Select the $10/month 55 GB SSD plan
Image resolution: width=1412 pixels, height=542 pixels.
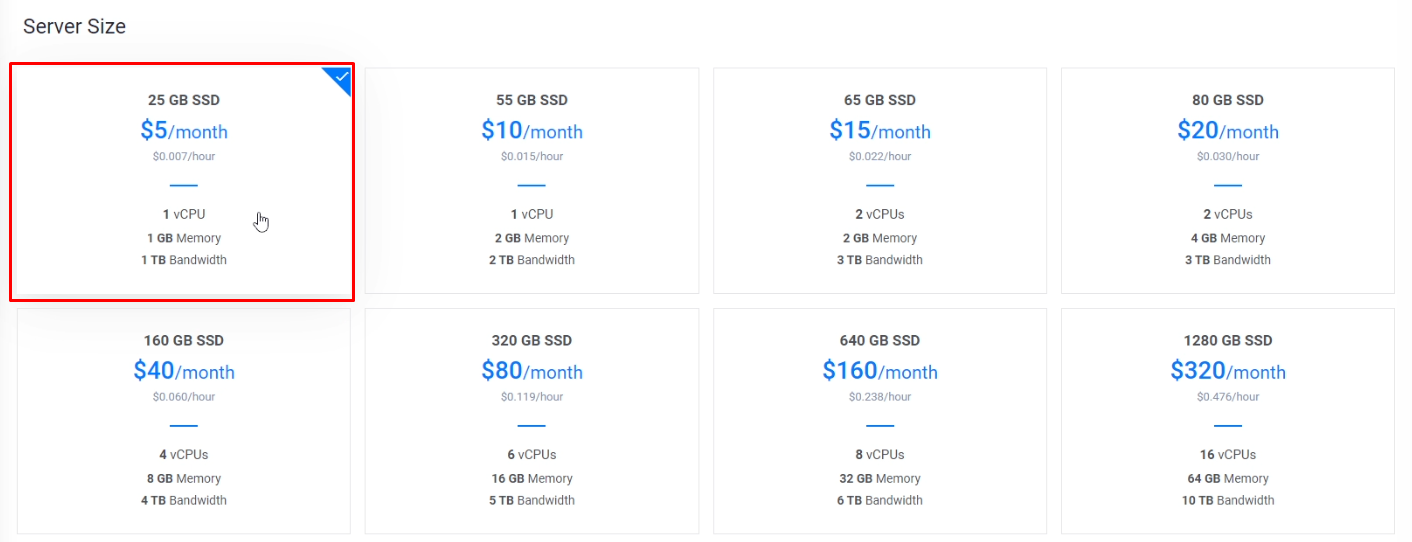pos(531,180)
